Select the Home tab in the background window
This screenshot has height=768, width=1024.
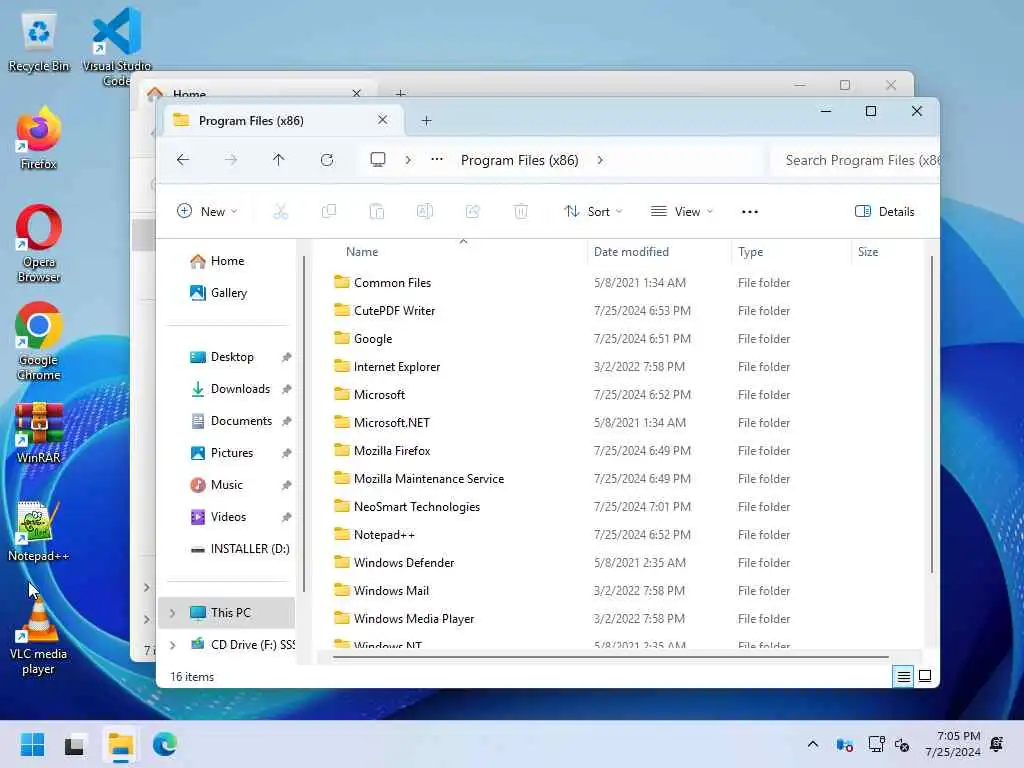(x=256, y=89)
